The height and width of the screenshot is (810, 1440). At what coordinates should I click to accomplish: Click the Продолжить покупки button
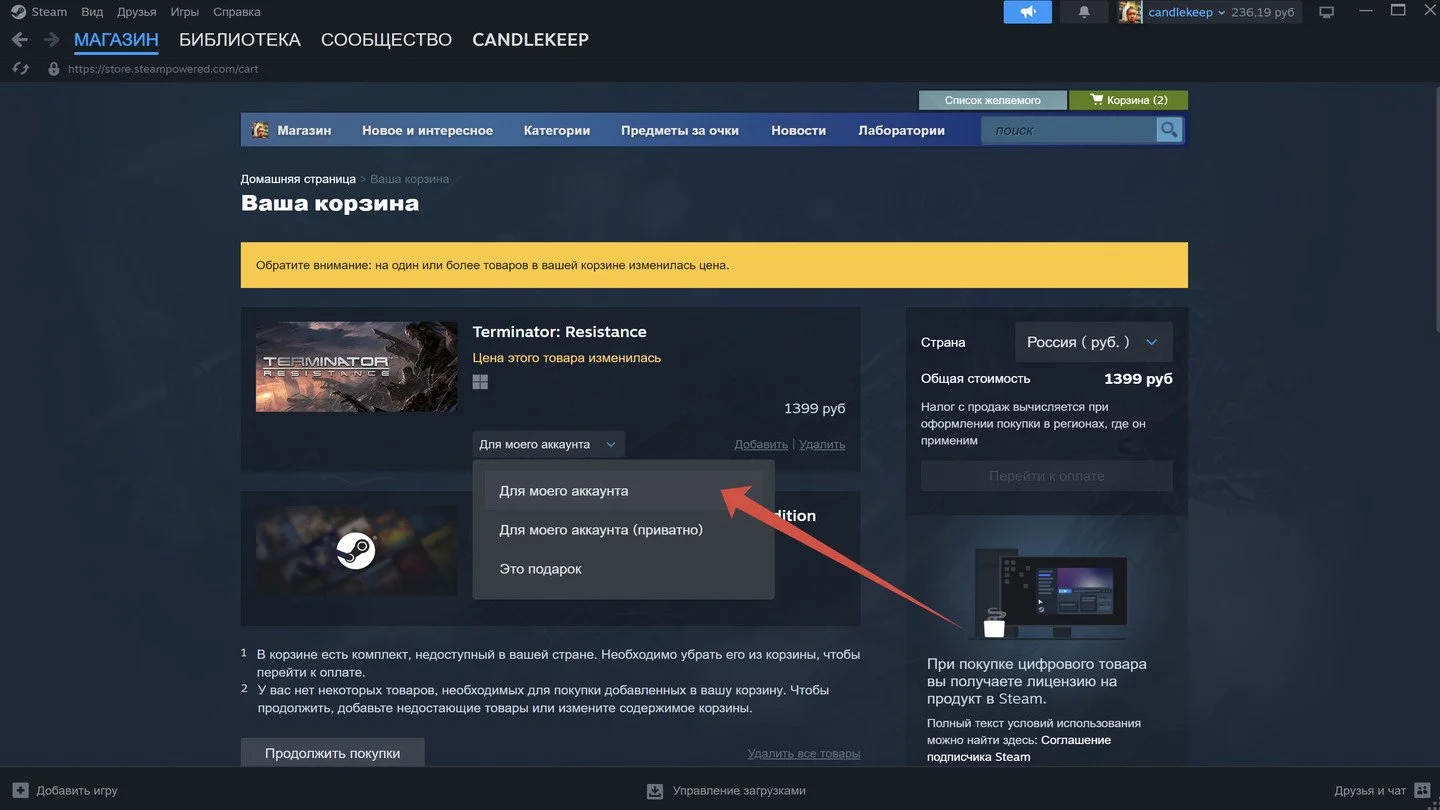pyautogui.click(x=332, y=753)
